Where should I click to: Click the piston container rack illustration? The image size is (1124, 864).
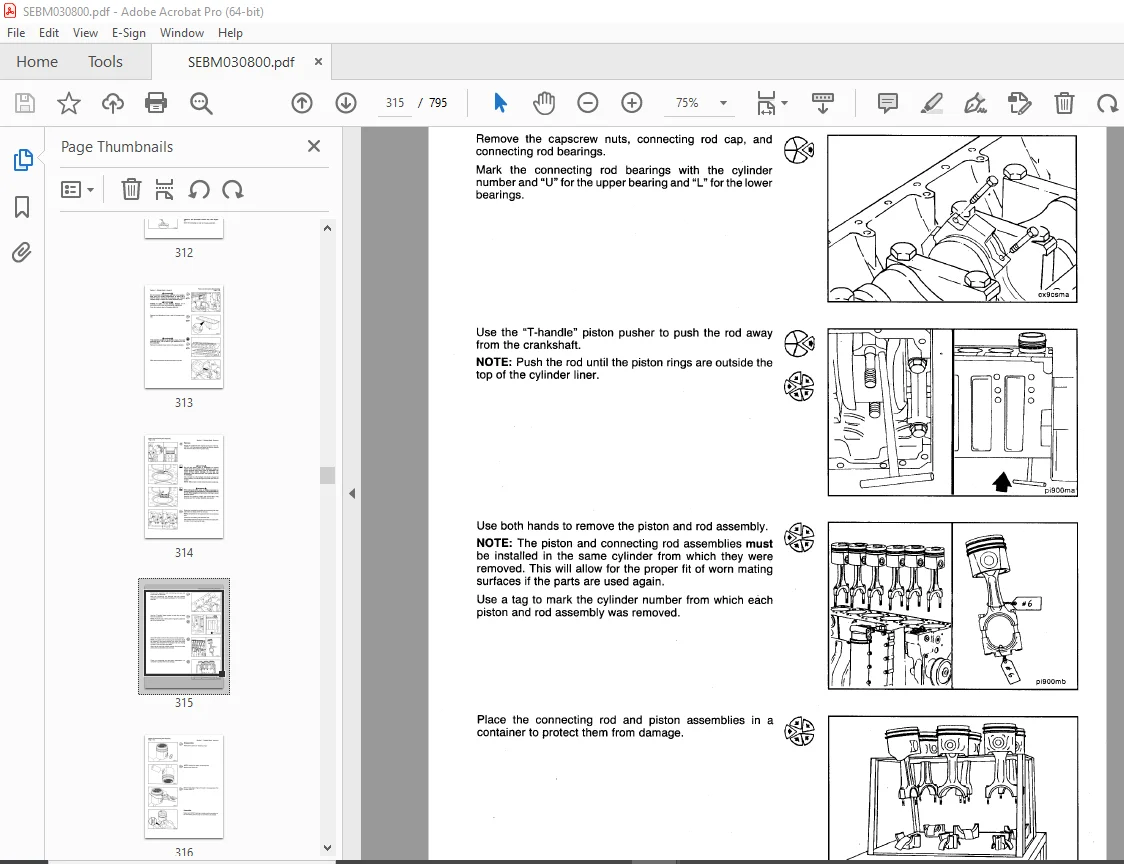[953, 788]
